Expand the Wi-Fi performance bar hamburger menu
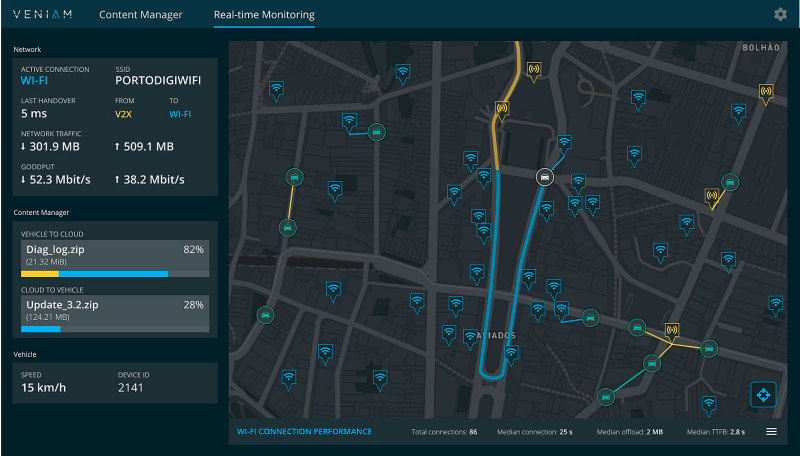This screenshot has height=456, width=800. (x=771, y=432)
